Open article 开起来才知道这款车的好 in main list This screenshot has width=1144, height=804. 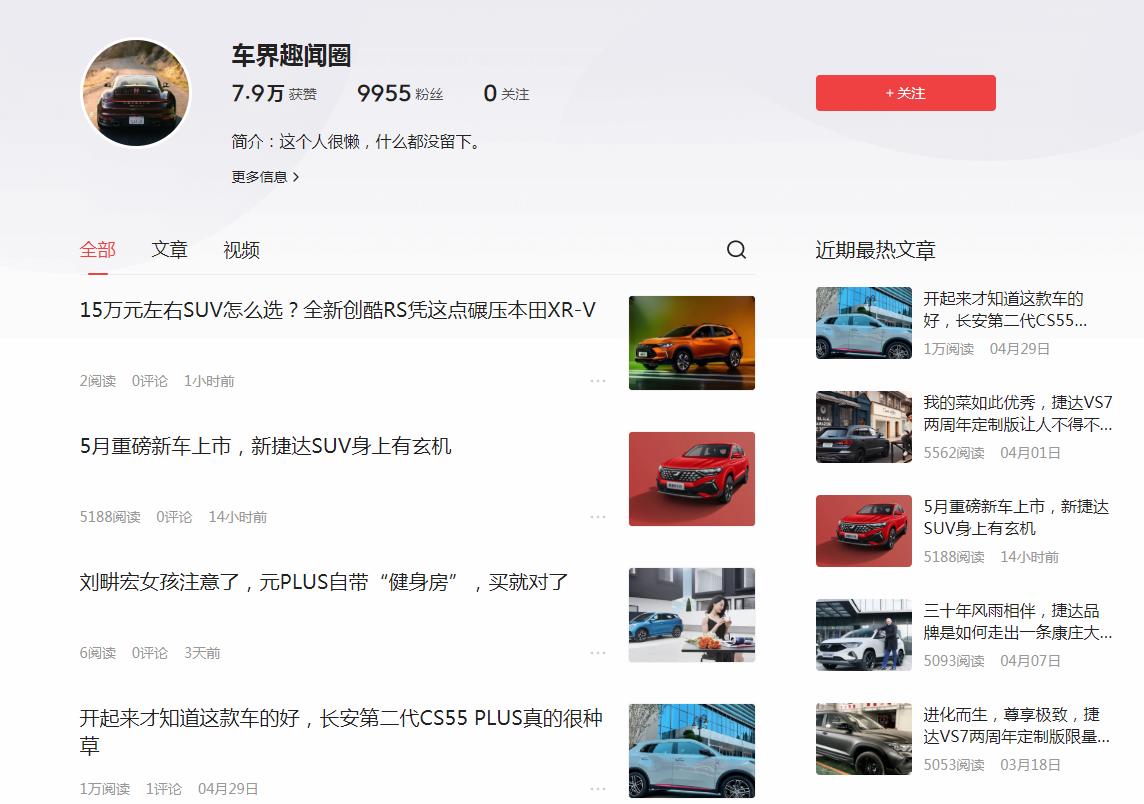point(341,731)
